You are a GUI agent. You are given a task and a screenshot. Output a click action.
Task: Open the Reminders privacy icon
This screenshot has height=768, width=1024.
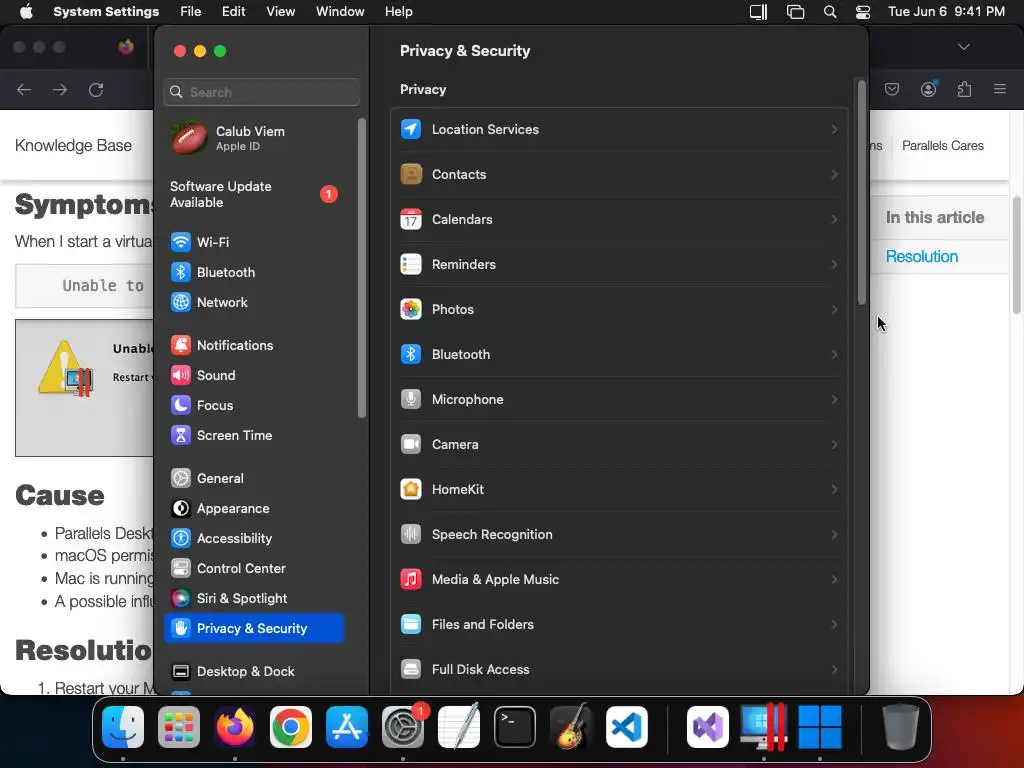411,264
